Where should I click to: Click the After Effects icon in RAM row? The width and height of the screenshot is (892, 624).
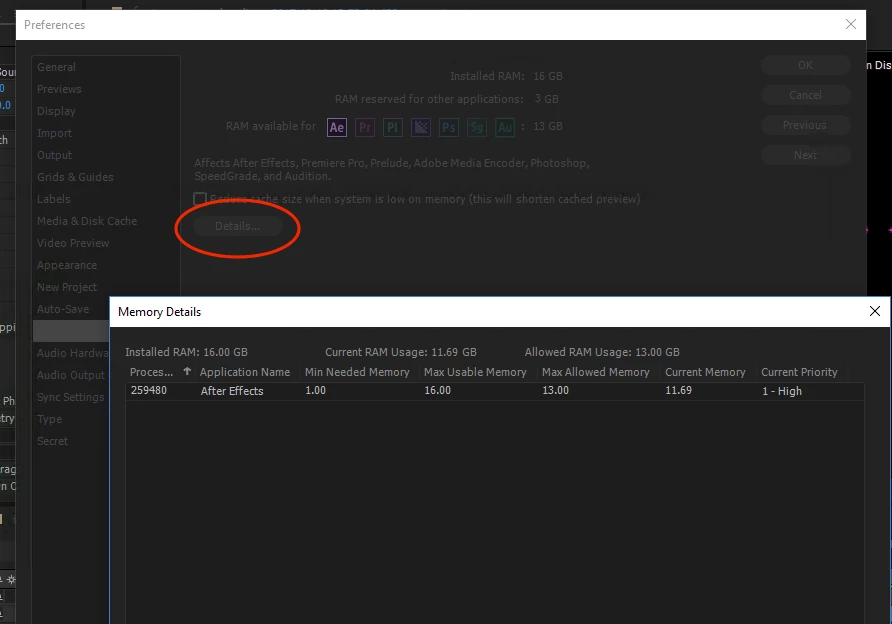click(337, 127)
